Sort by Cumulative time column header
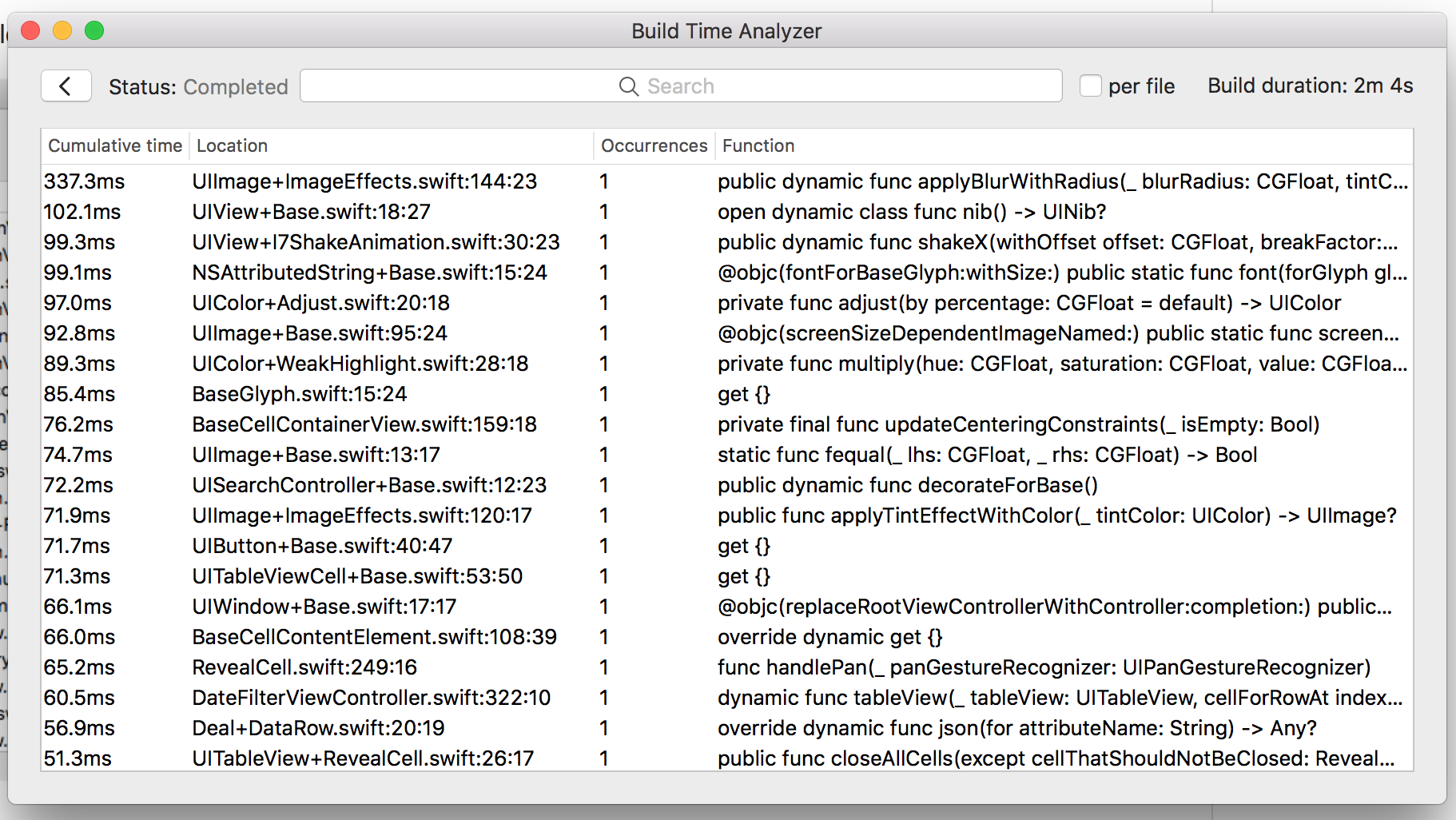 click(115, 145)
